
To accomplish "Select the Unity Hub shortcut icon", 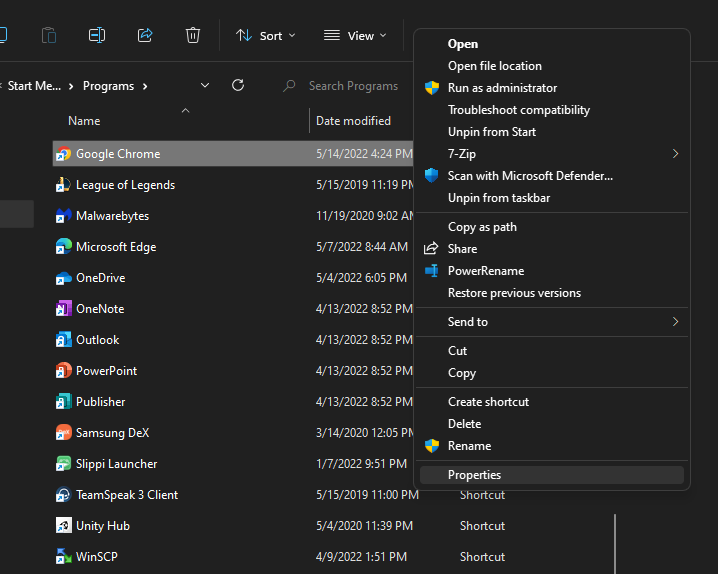I will (63, 525).
